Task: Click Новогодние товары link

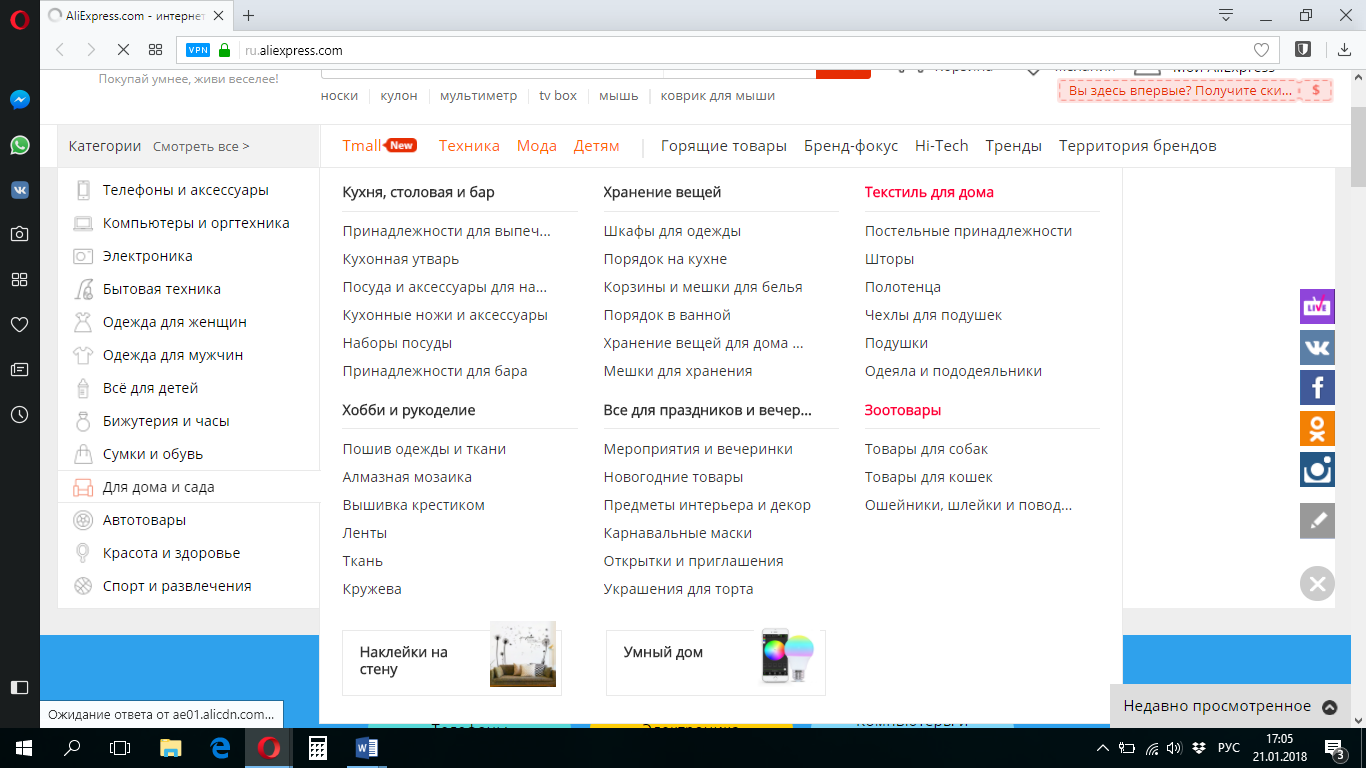Action: pyautogui.click(x=674, y=477)
